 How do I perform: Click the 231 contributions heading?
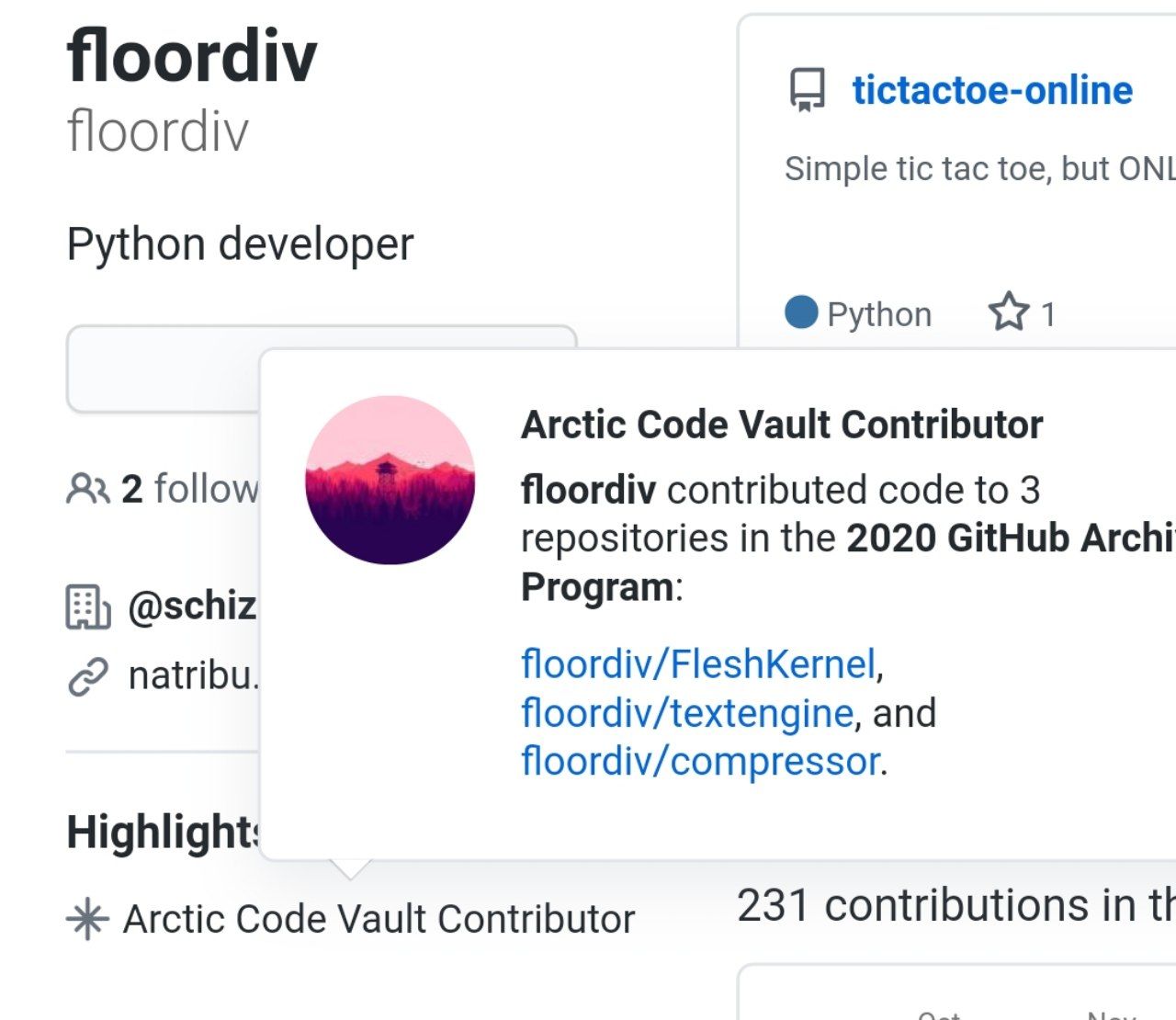[x=956, y=905]
